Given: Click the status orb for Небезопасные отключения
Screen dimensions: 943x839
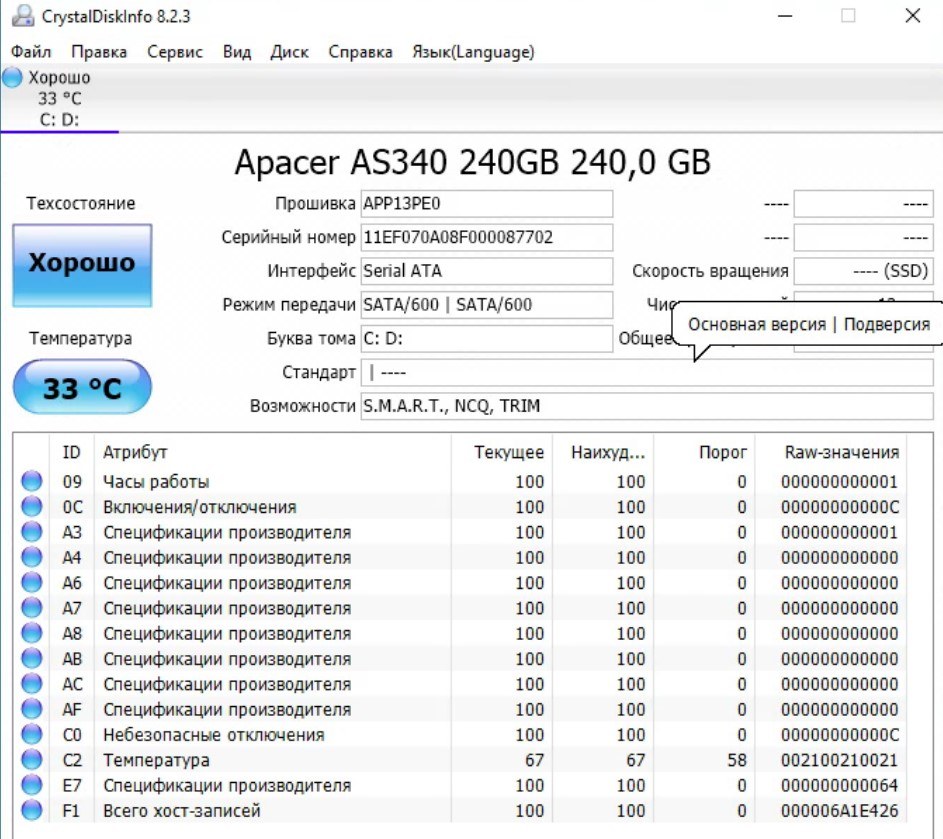Looking at the screenshot, I should pyautogui.click(x=32, y=735).
